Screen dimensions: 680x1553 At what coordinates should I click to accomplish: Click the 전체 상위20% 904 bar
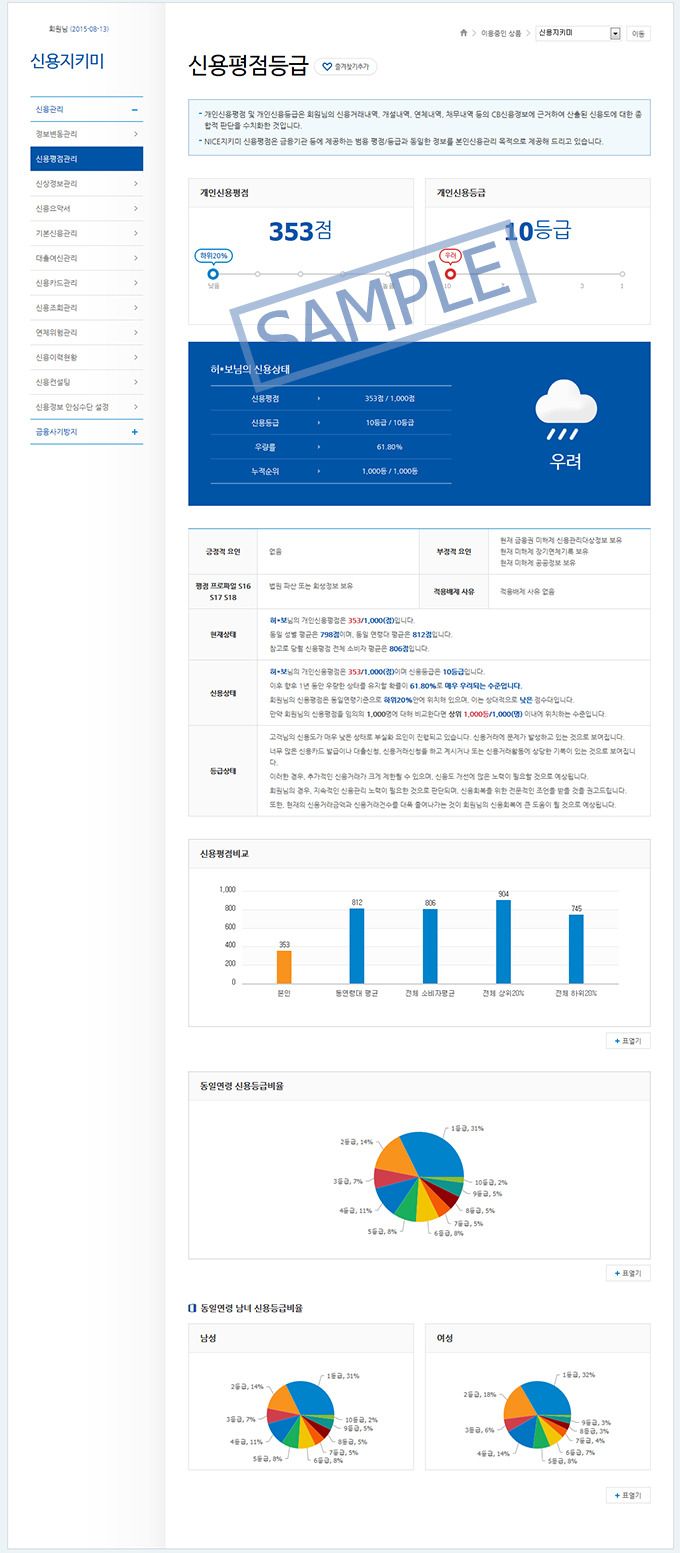[504, 941]
